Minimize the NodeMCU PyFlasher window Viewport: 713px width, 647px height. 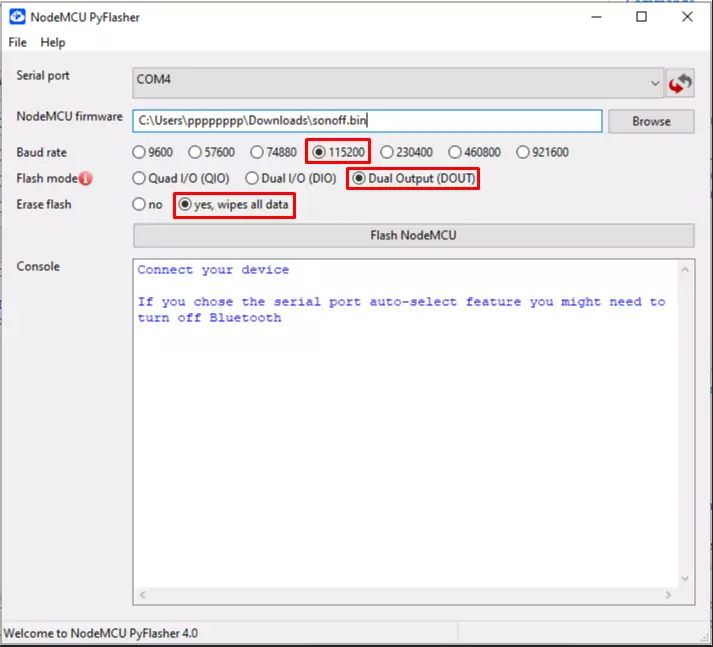597,17
